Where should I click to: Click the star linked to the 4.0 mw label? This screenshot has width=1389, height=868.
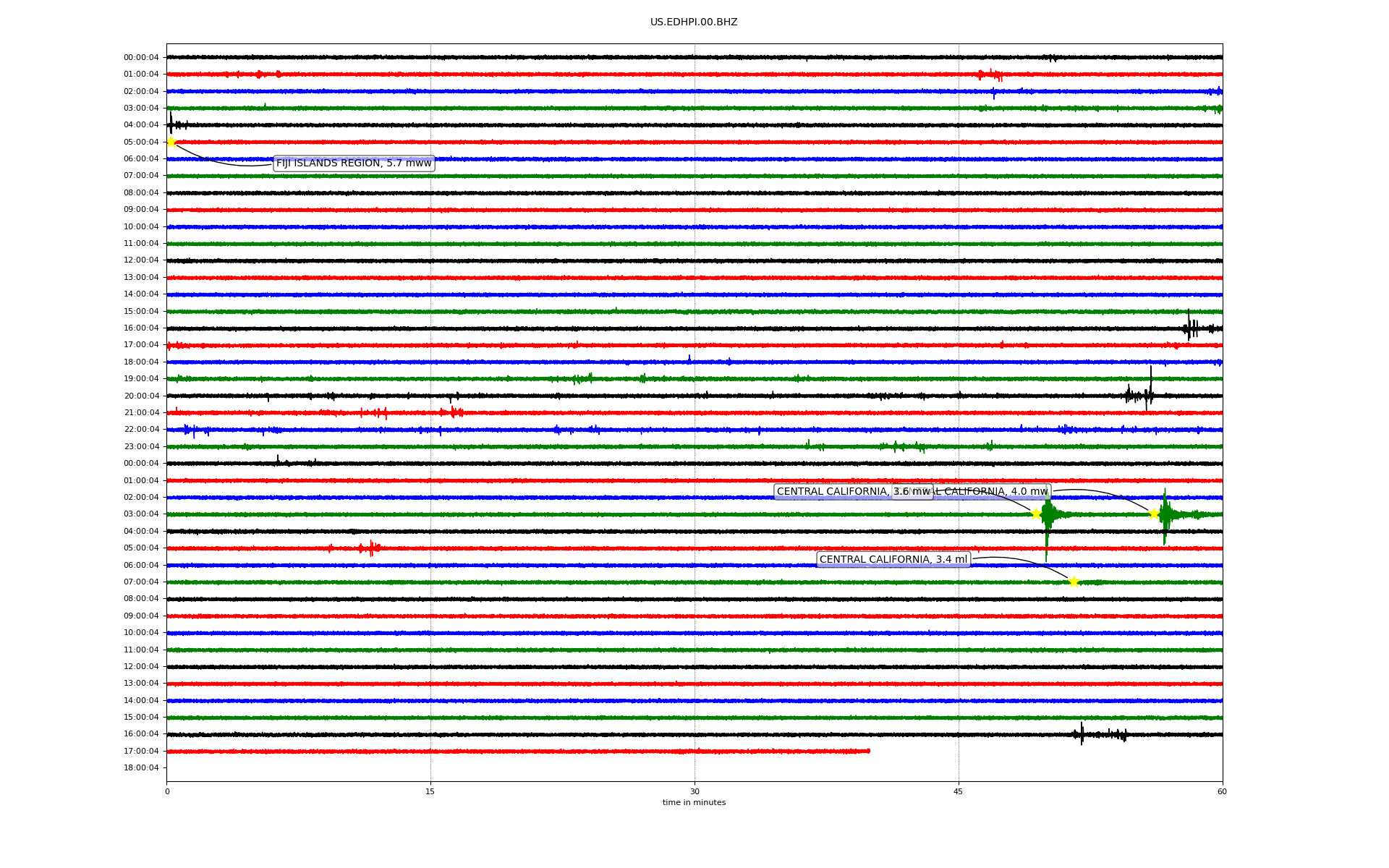(1154, 514)
